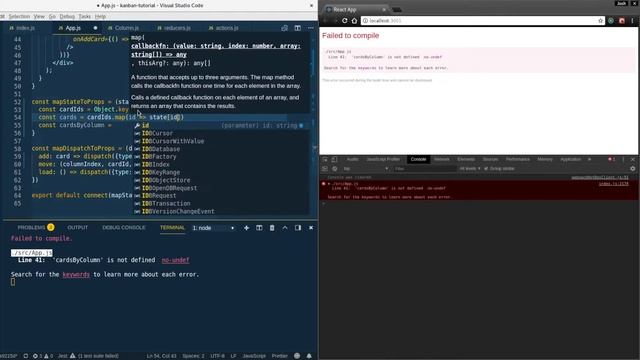Show errors and warnings count in status bar
Screen dimensions: 640x360
pos(43,356)
